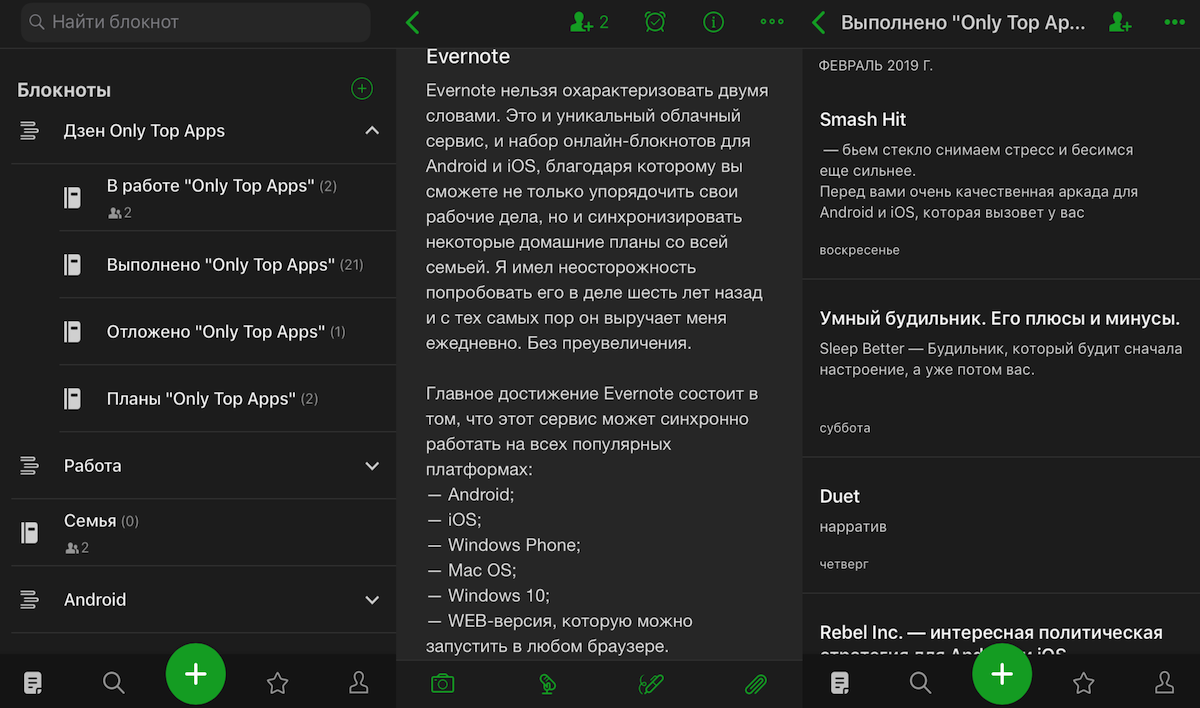Open the Smash Hit note
The height and width of the screenshot is (708, 1200).
coord(1001,182)
